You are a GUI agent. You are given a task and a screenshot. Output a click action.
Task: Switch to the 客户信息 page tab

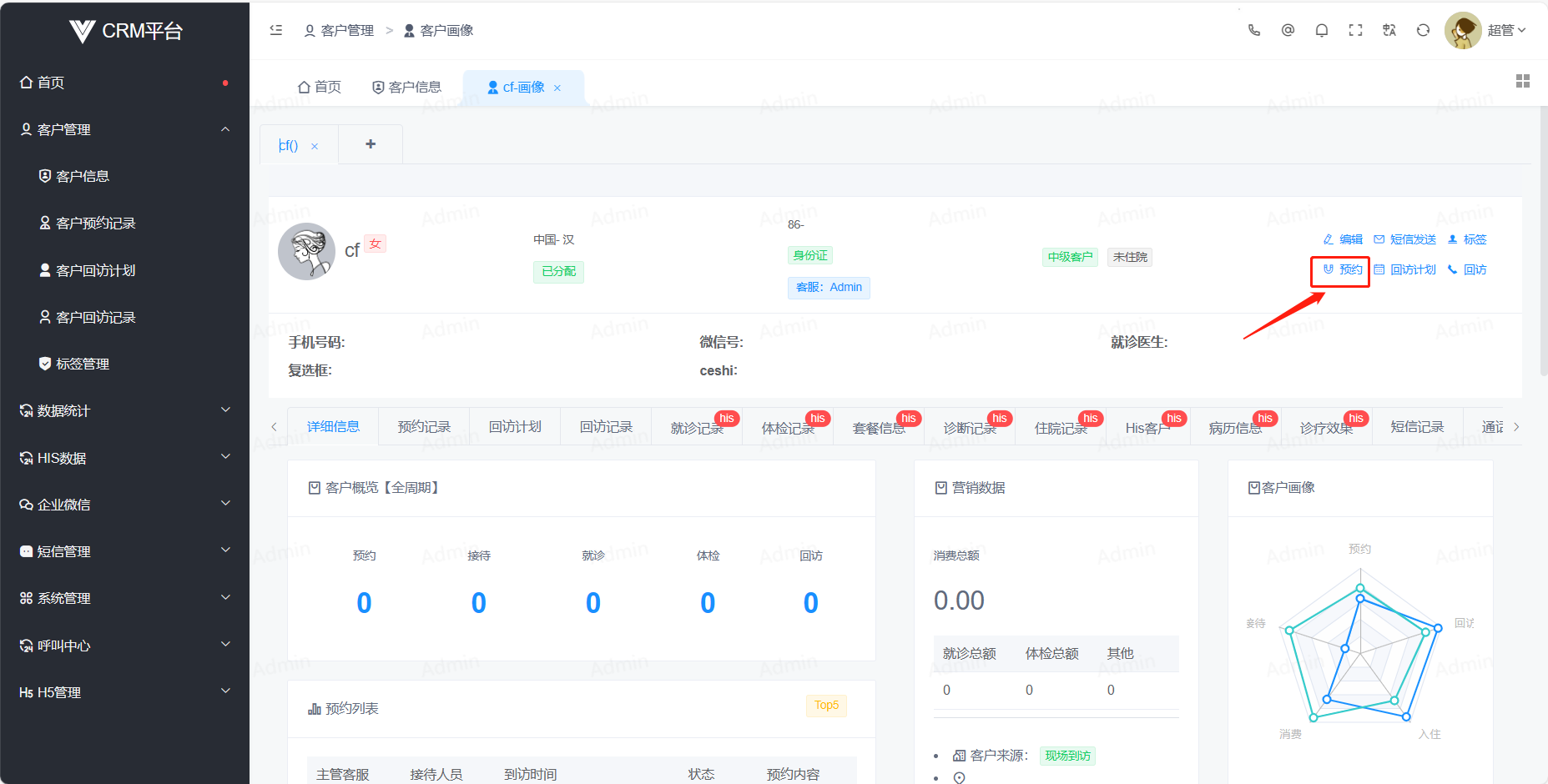click(406, 87)
